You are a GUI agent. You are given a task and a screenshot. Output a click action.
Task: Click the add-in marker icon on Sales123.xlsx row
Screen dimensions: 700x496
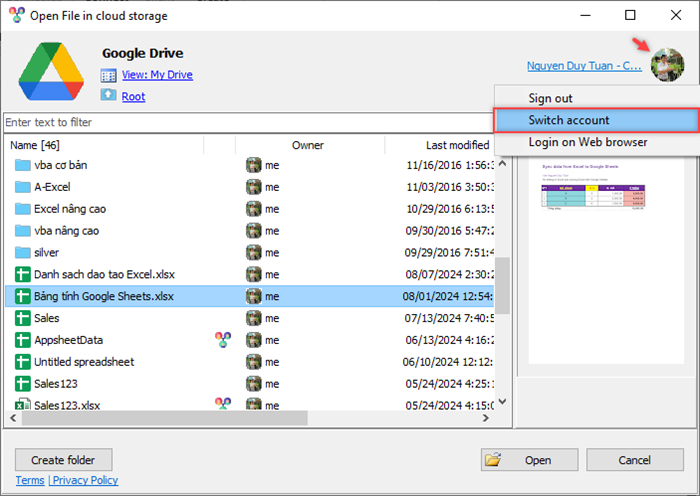coord(223,404)
